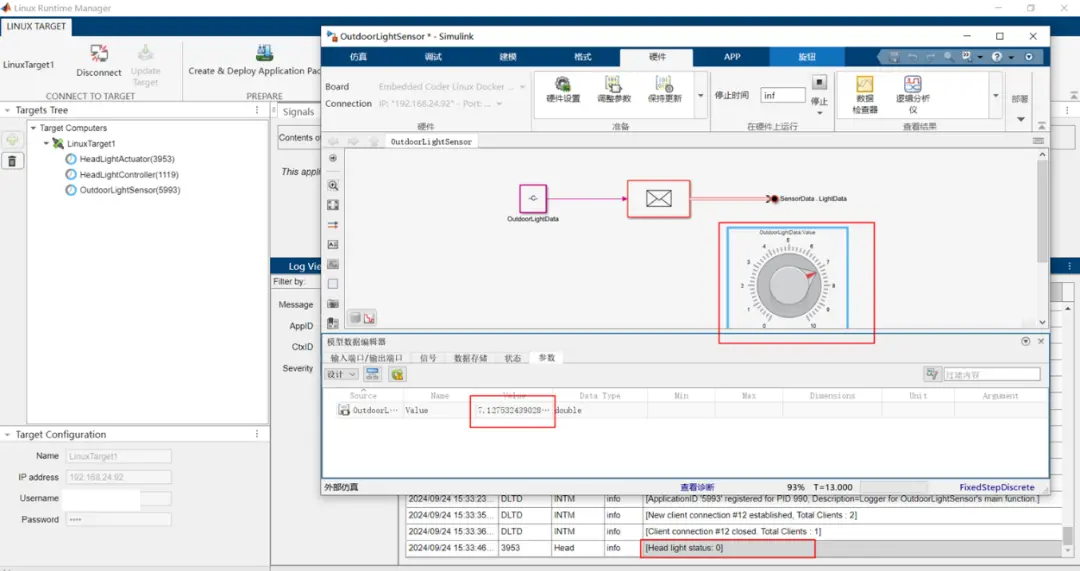
Task: Switch to the 建模 ribbon tab
Action: point(508,57)
